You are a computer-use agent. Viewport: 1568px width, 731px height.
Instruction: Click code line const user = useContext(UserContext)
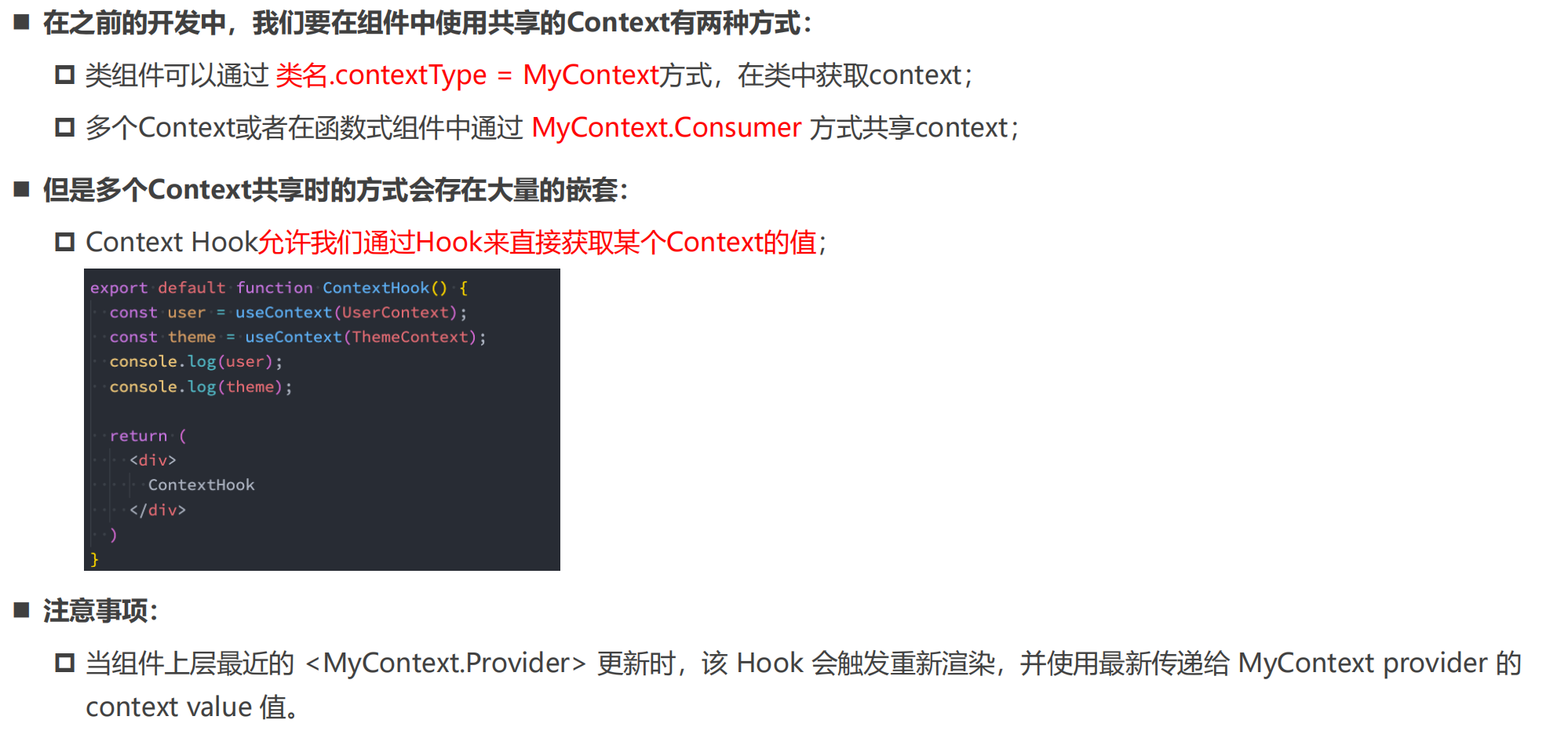[x=288, y=313]
